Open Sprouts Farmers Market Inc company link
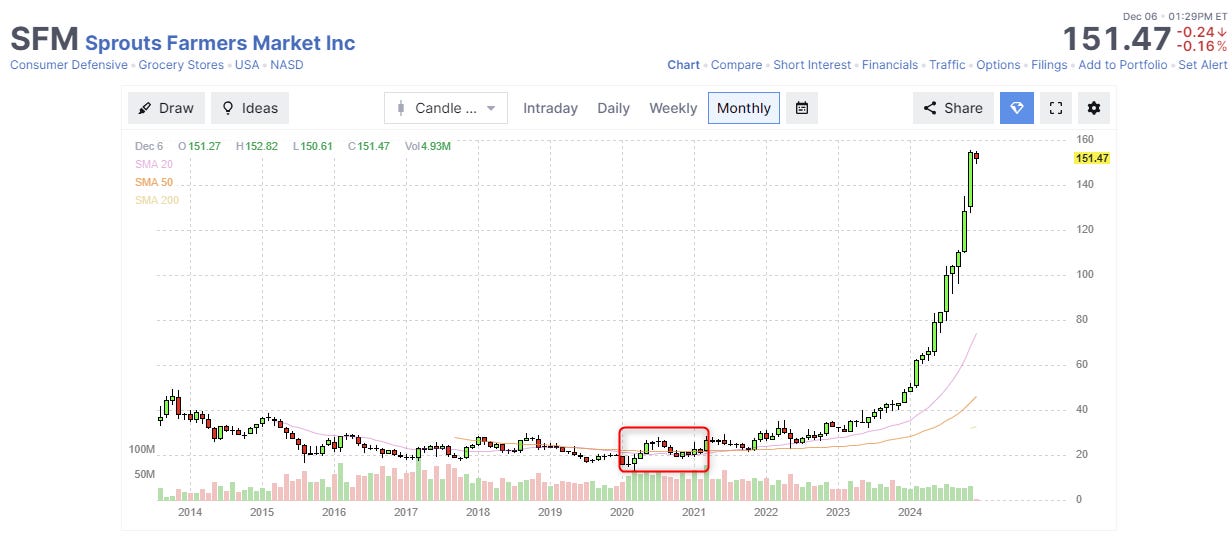 click(220, 43)
